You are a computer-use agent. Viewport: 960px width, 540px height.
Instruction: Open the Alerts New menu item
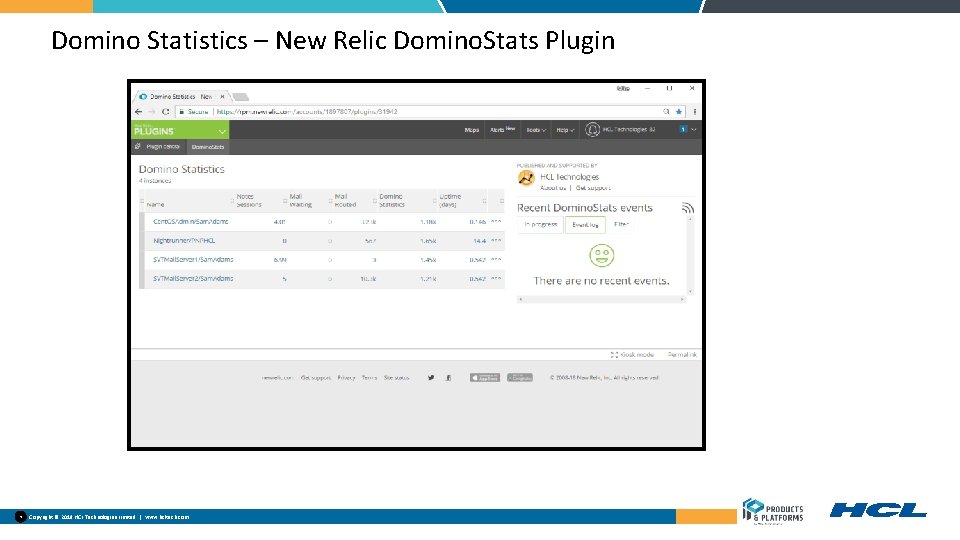click(502, 129)
